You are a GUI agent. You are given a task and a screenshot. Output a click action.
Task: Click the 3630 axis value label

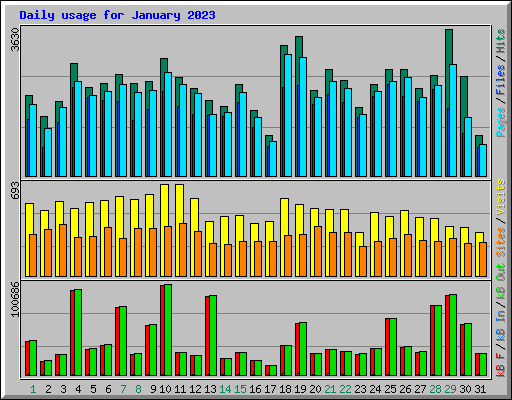click(x=15, y=40)
